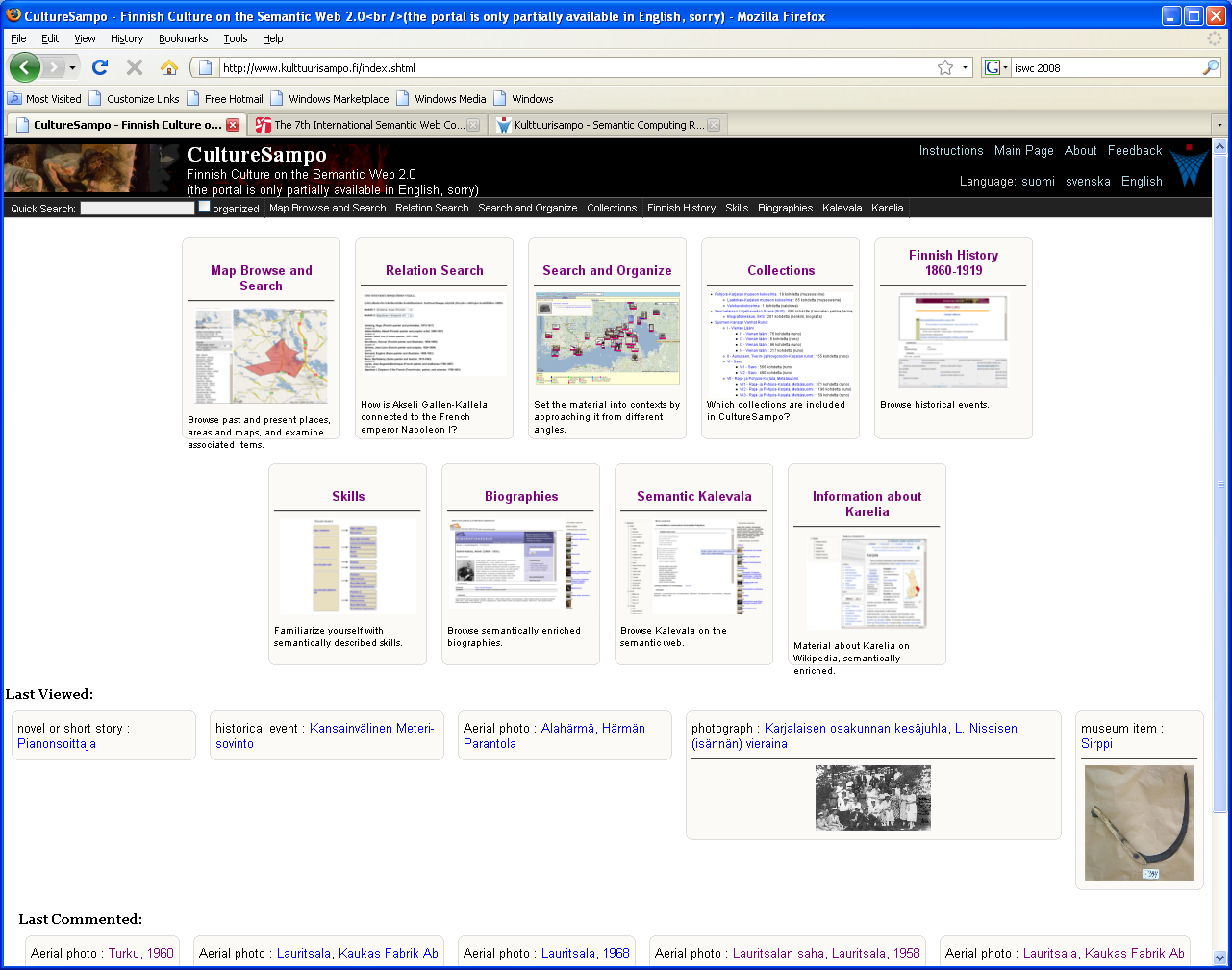Screen dimensions: 1232x970
Task: Click the vertical scrollbar down arrow
Action: pyautogui.click(x=1220, y=958)
